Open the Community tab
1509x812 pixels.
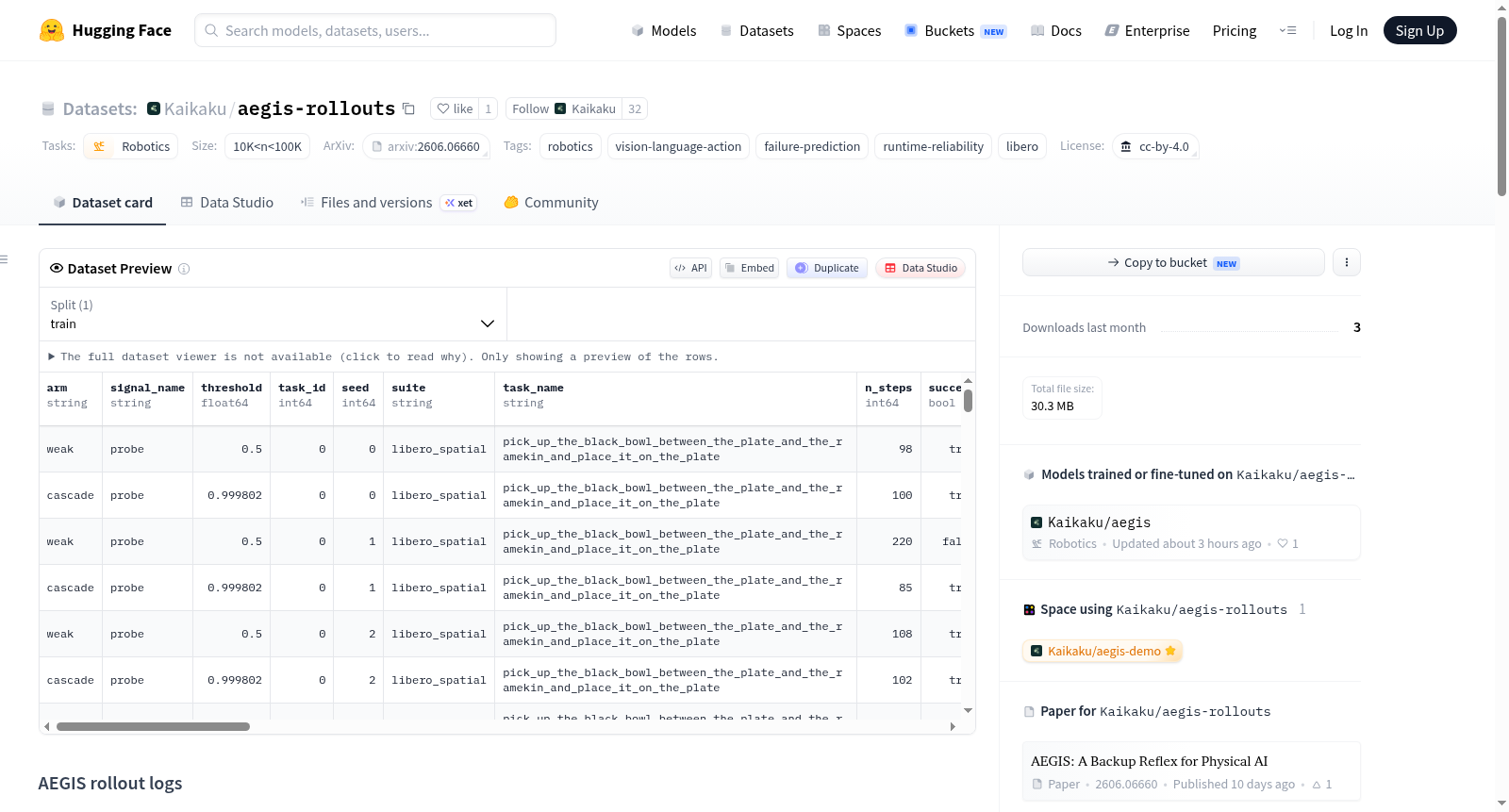(x=552, y=203)
